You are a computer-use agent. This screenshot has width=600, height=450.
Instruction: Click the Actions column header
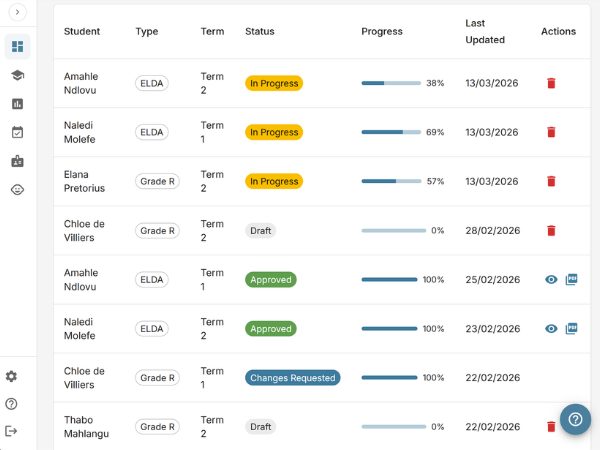[558, 31]
